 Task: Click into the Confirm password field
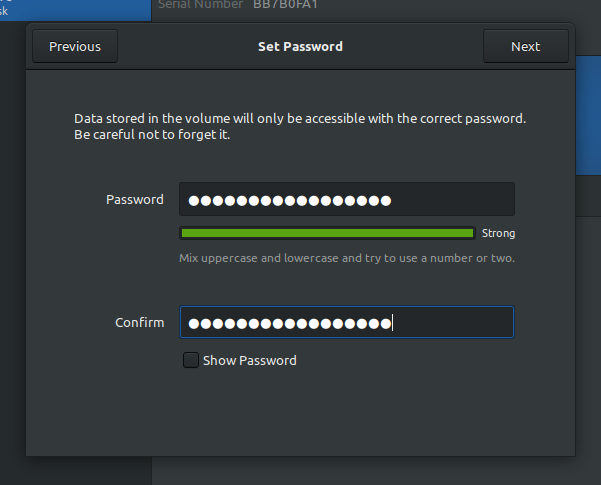[346, 322]
